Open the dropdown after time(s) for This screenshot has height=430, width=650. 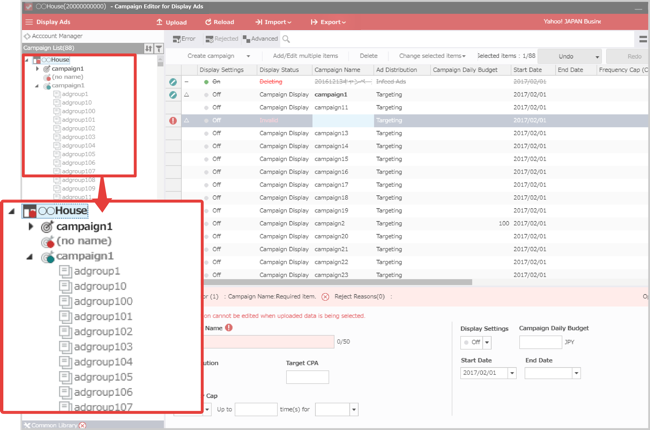pyautogui.click(x=354, y=410)
